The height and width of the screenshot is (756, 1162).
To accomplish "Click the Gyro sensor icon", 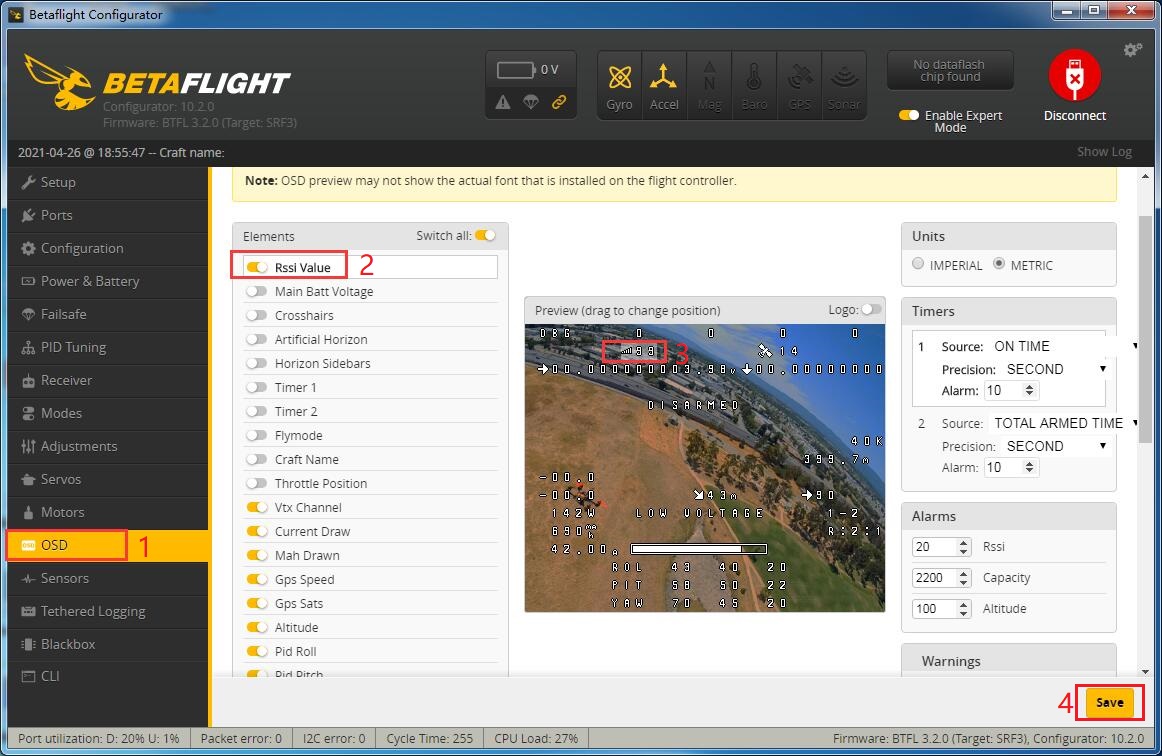I will pyautogui.click(x=619, y=85).
